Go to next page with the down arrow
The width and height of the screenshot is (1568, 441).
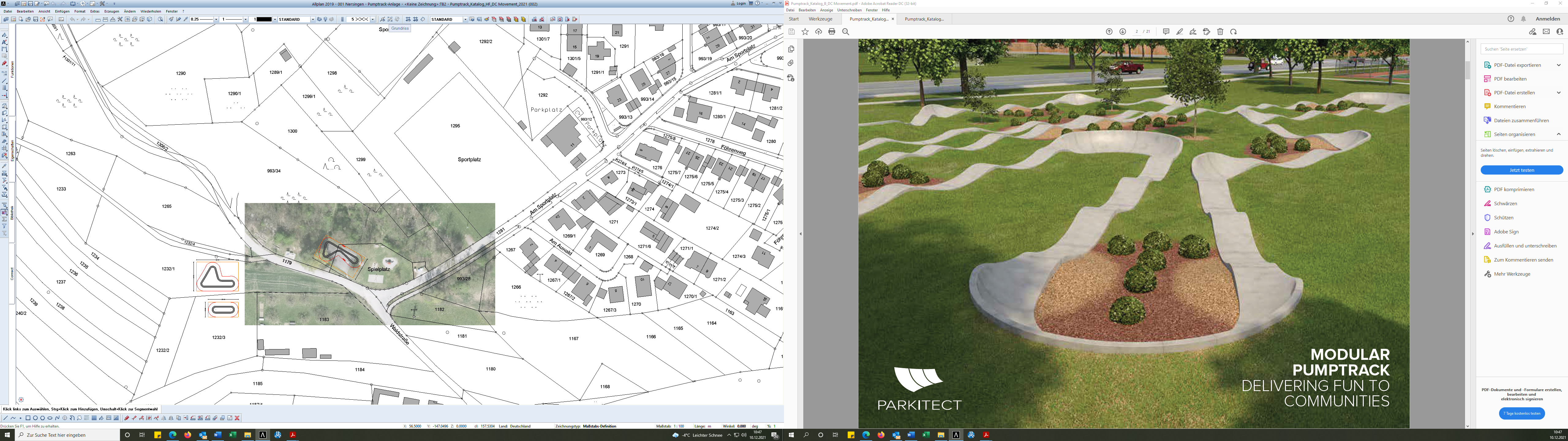tap(1123, 32)
